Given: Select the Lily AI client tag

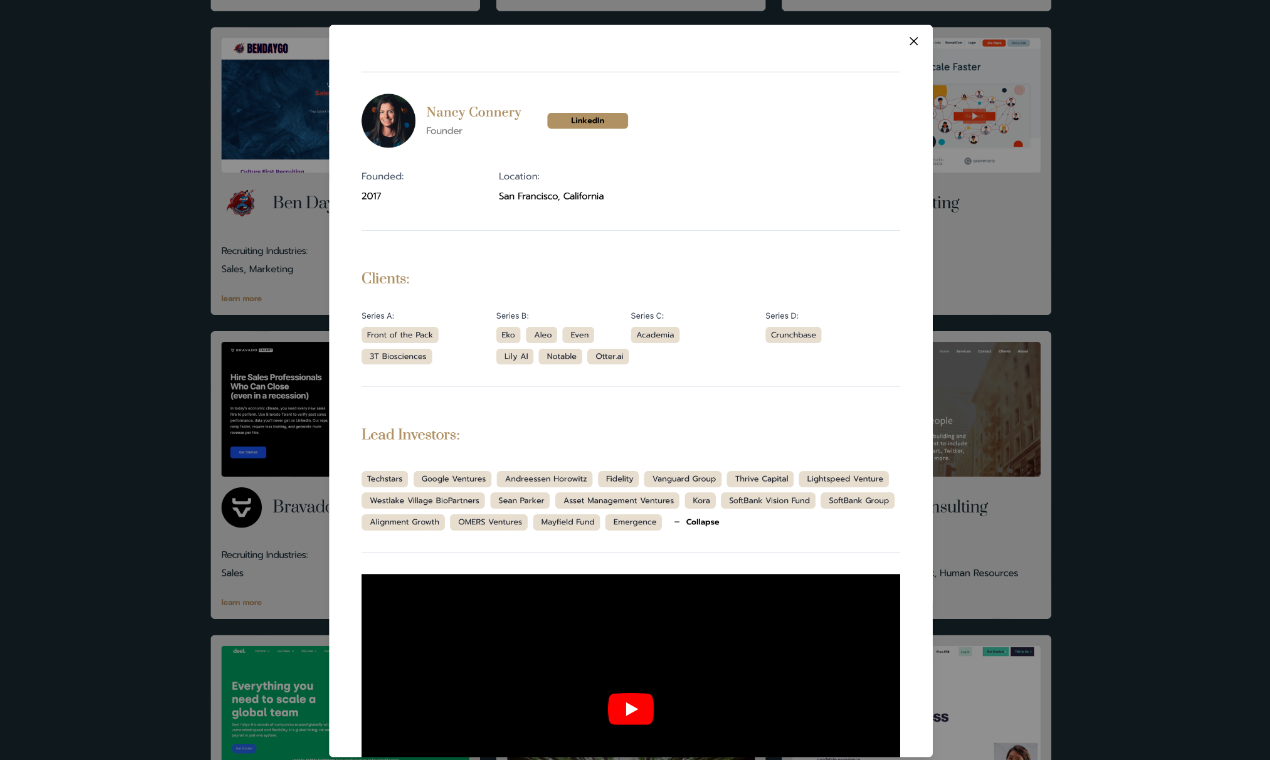Looking at the screenshot, I should (x=515, y=356).
